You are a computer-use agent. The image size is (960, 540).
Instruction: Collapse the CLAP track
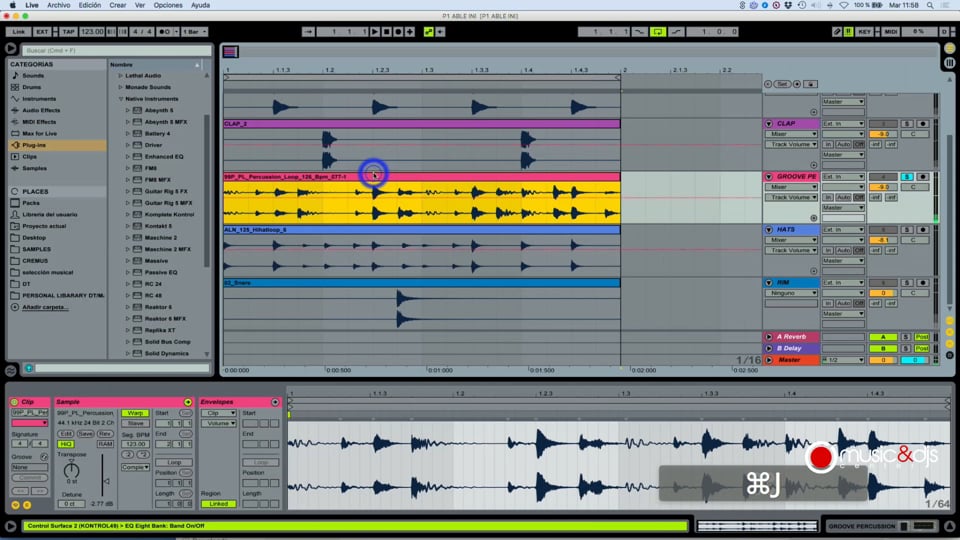(769, 124)
